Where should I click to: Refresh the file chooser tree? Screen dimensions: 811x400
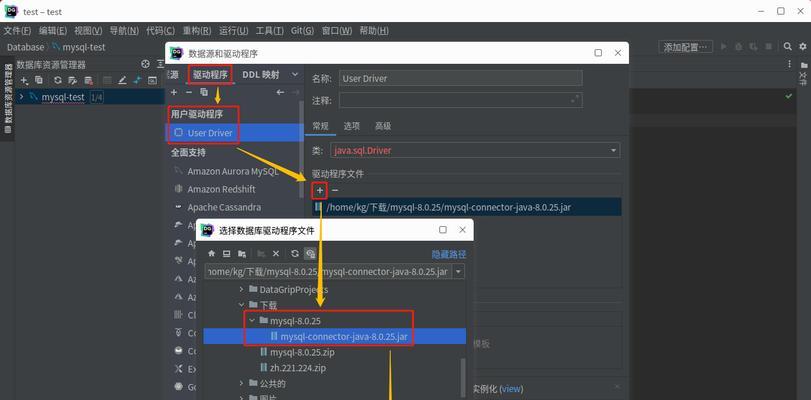point(295,254)
